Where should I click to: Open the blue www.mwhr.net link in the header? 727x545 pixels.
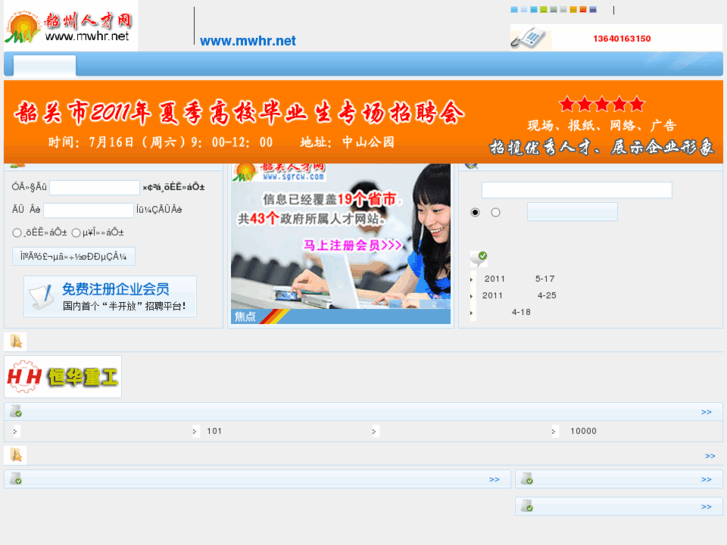(248, 41)
